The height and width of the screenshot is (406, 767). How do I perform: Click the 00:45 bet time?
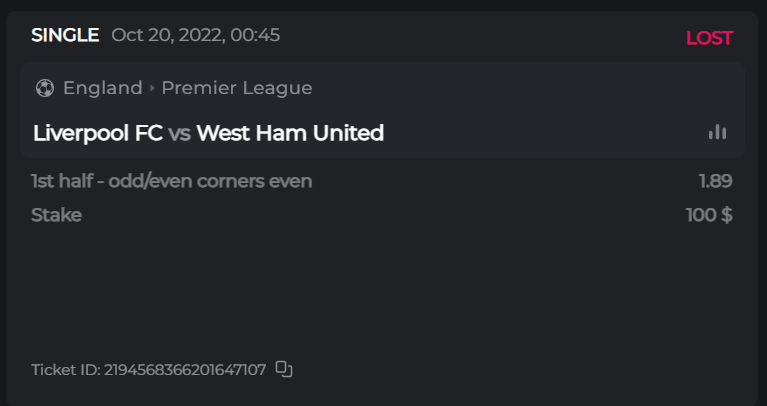pyautogui.click(x=255, y=36)
